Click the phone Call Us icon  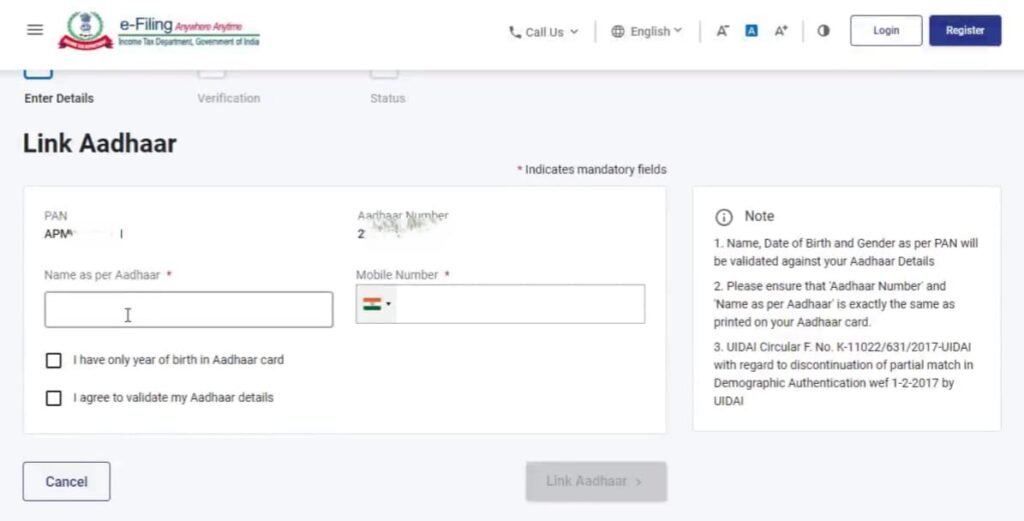pyautogui.click(x=515, y=32)
